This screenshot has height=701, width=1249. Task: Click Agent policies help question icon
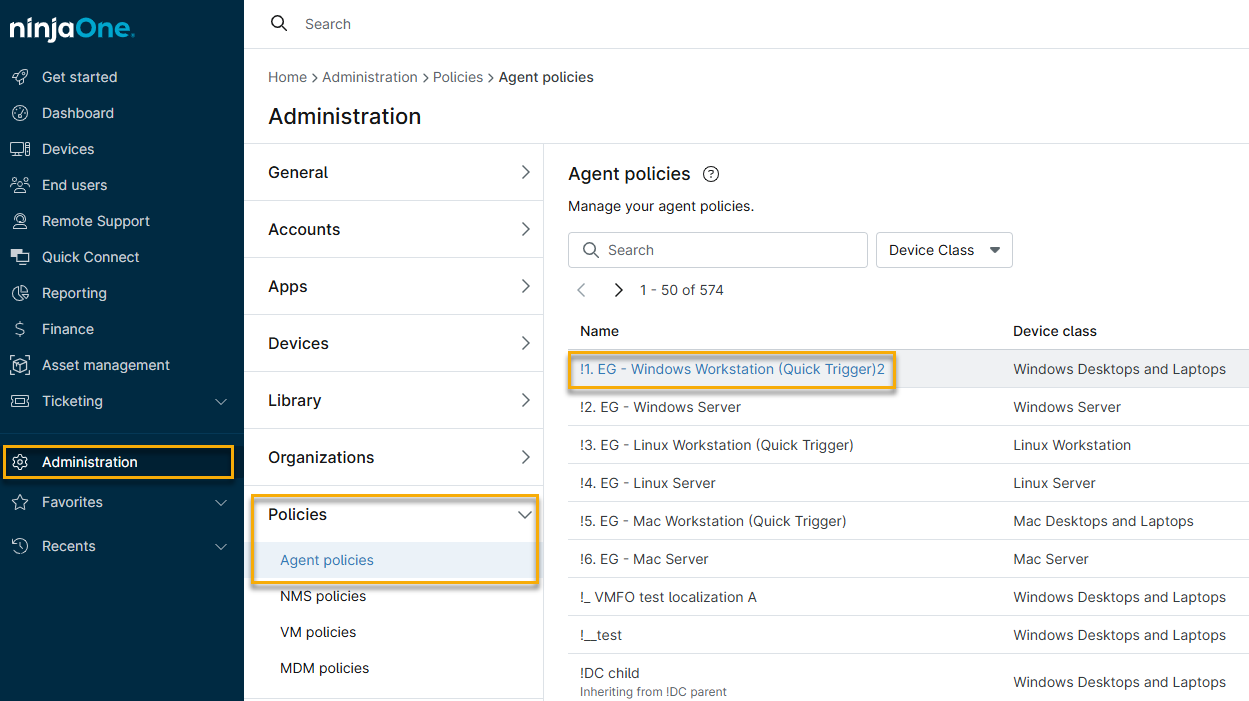tap(711, 174)
